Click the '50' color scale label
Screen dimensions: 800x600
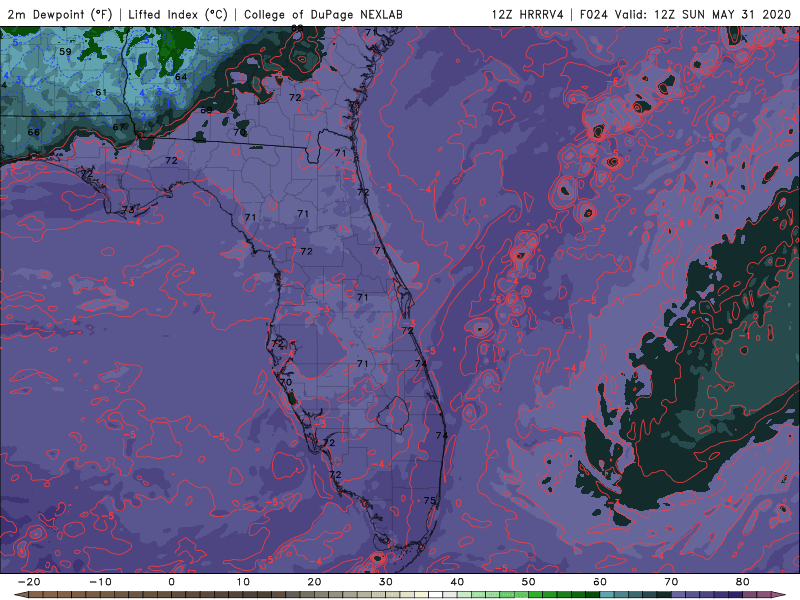coord(529,582)
